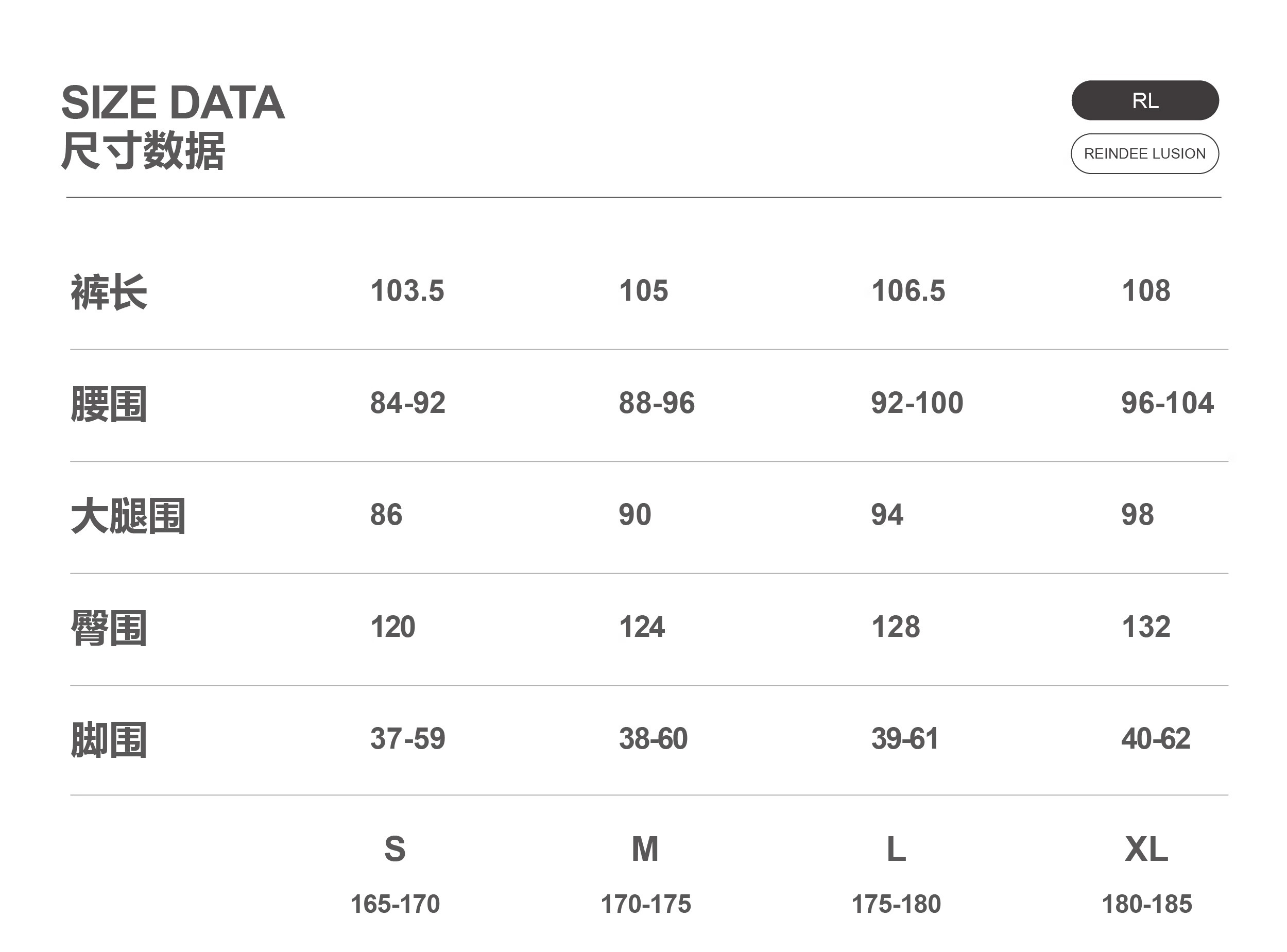This screenshot has height=952, width=1287.
Task: Click the 腰围 row label
Action: coord(109,404)
